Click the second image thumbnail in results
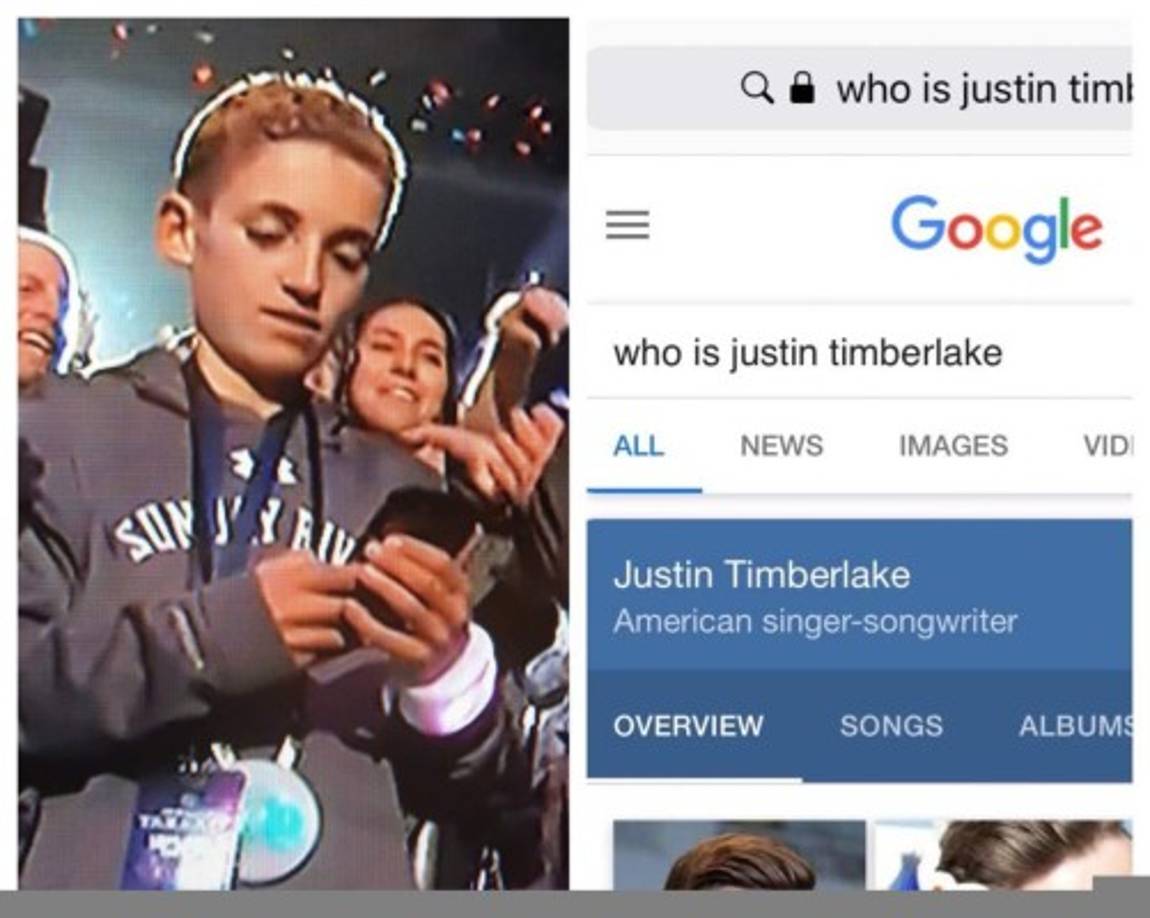This screenshot has width=1150, height=918. [1003, 855]
